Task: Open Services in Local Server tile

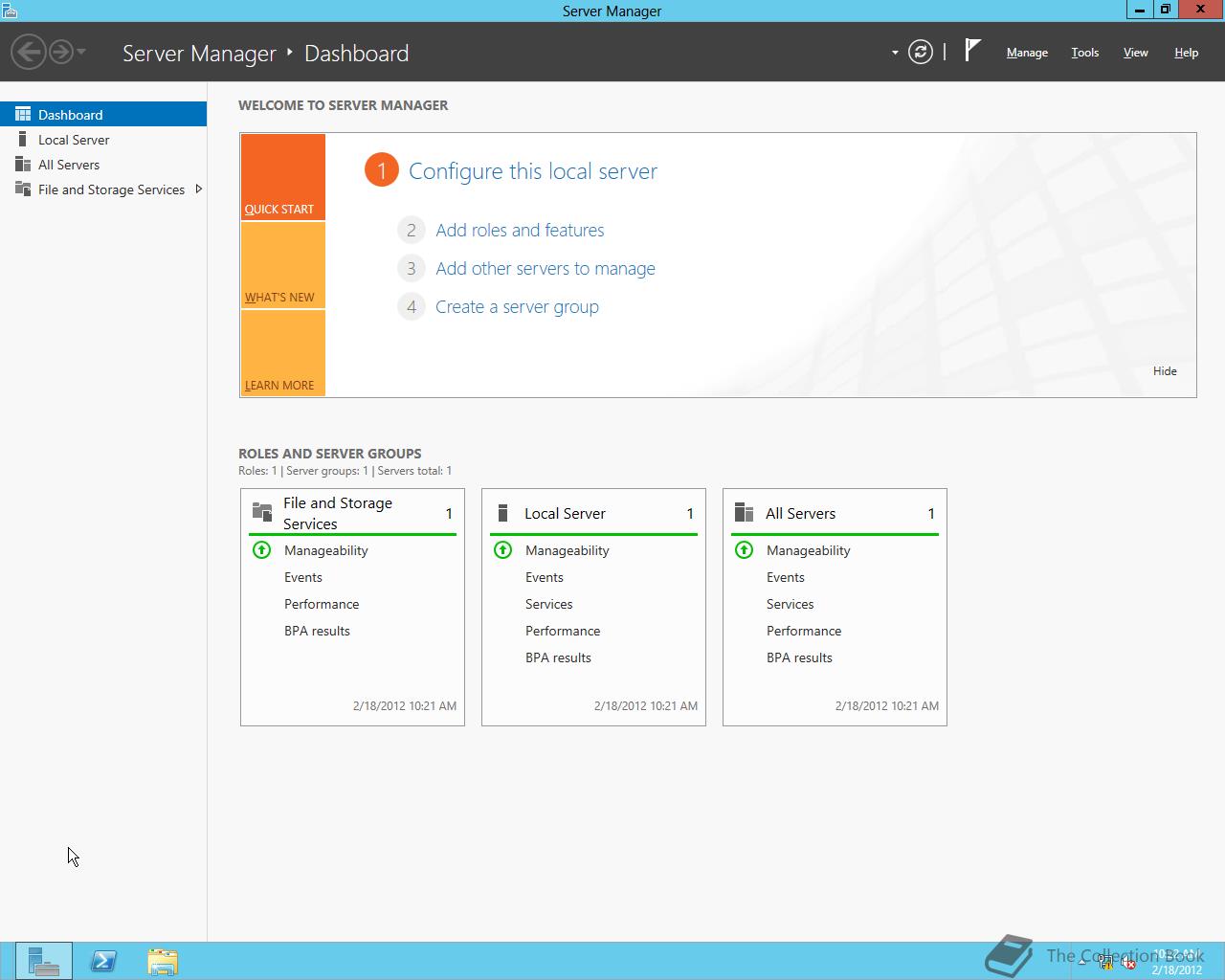Action: pos(549,604)
